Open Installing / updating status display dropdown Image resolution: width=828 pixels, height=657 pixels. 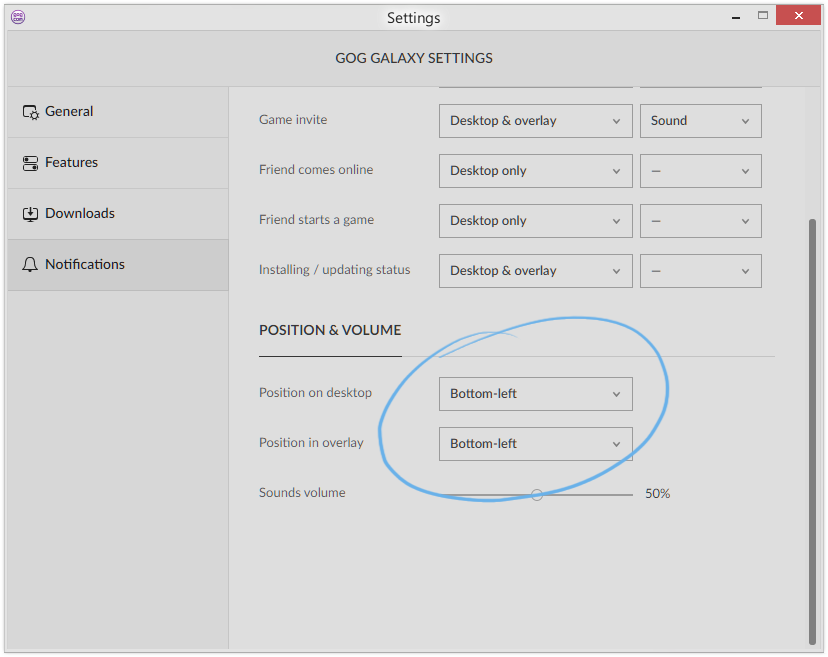pyautogui.click(x=535, y=271)
